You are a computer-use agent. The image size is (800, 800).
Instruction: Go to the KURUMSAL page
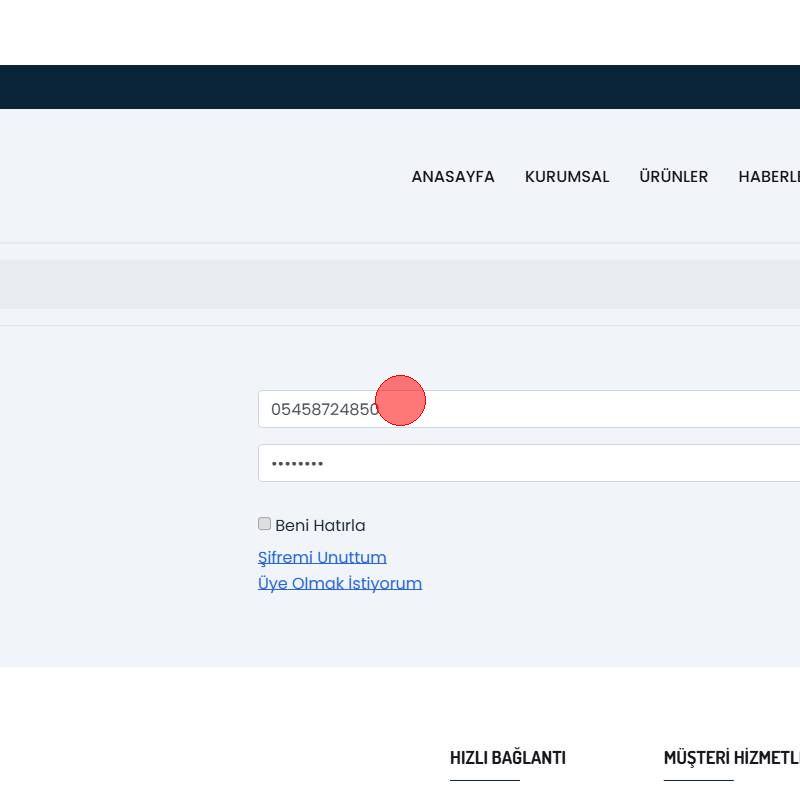coord(567,177)
